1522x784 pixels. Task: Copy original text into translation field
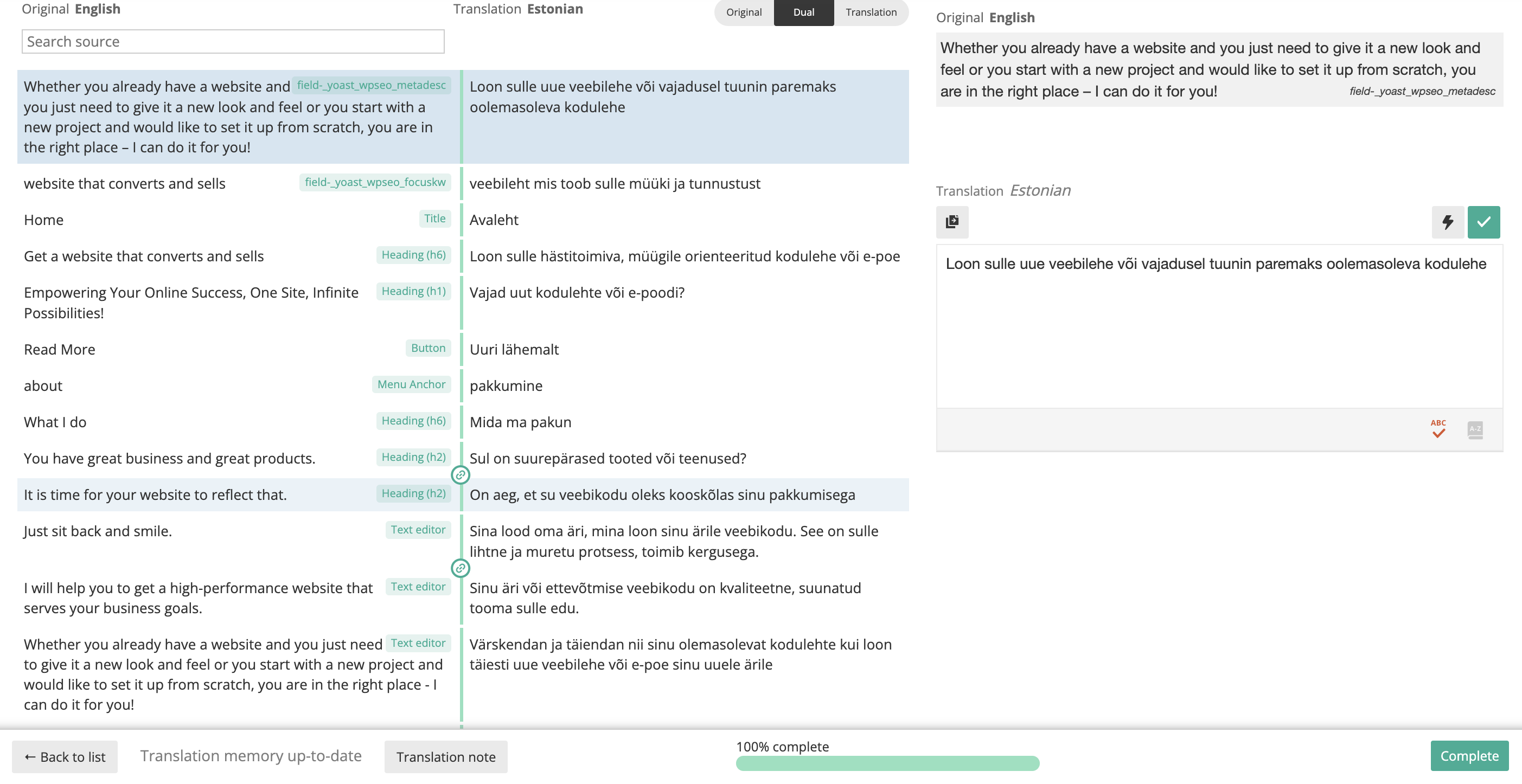(x=952, y=222)
